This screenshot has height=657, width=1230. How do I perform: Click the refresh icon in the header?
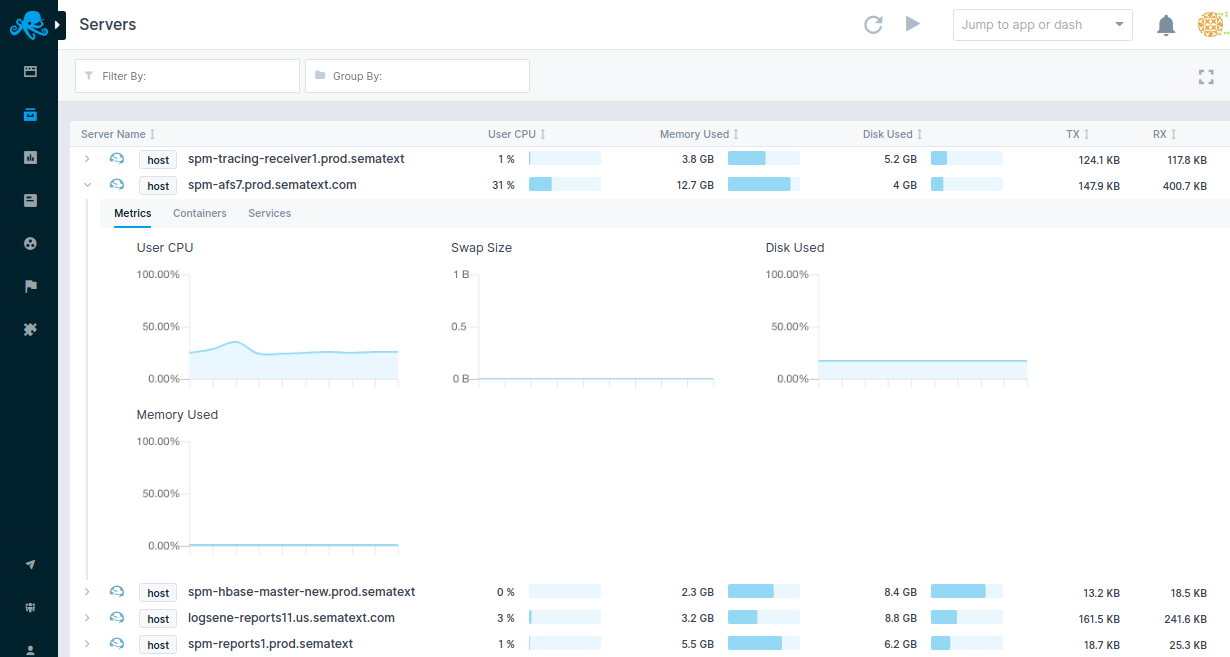point(873,24)
